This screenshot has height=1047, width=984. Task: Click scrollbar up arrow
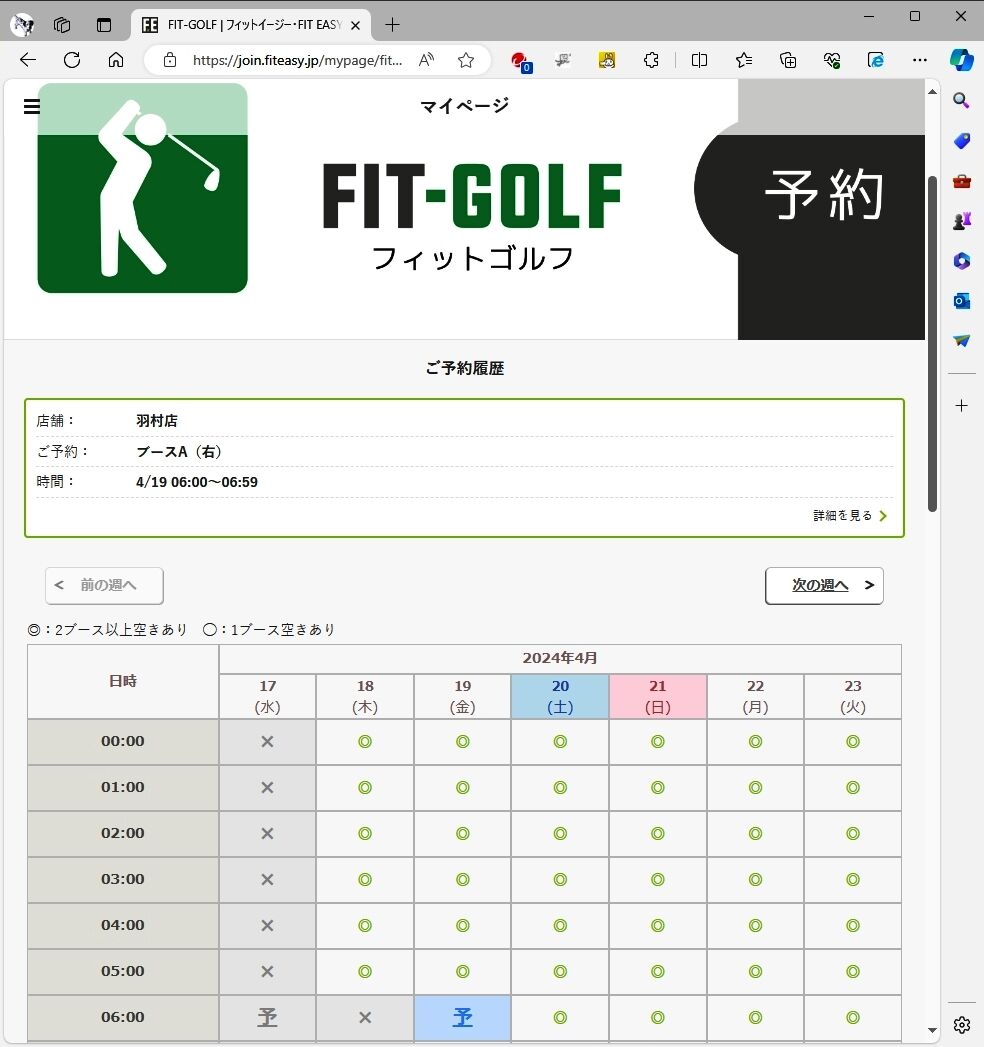933,91
